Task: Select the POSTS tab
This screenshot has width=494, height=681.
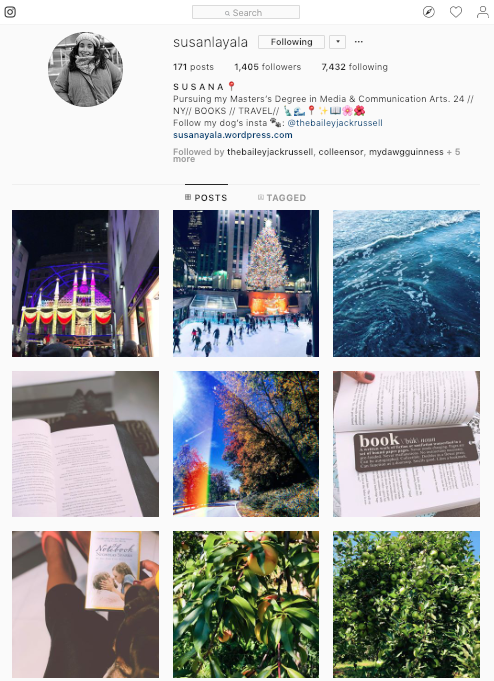Action: 206,198
